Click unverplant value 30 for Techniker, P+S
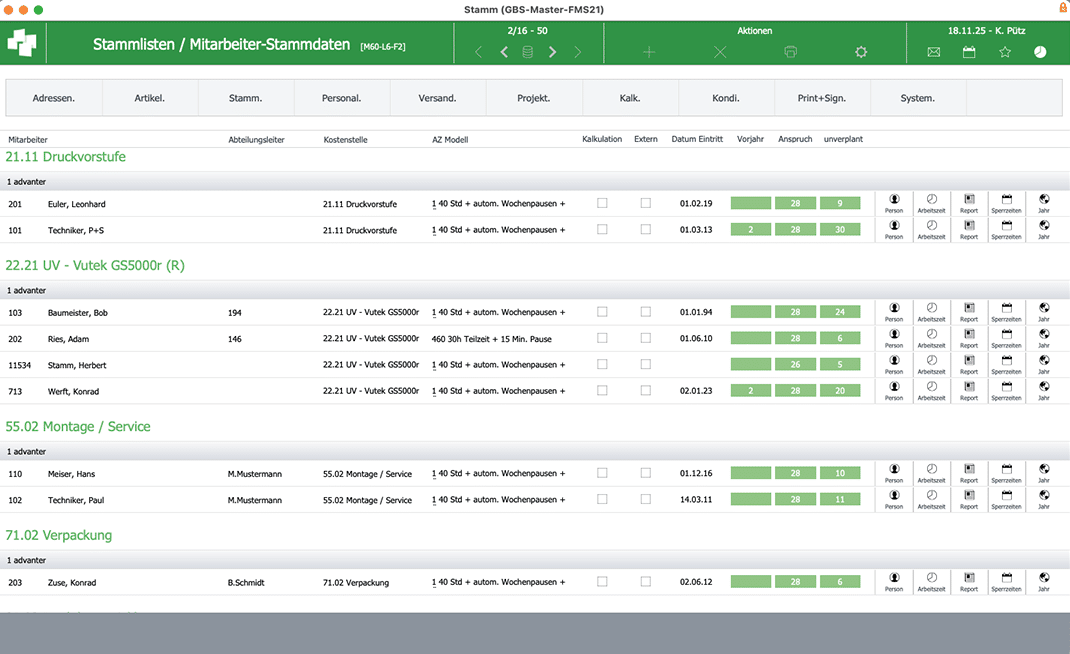The height and width of the screenshot is (654, 1070). point(840,229)
